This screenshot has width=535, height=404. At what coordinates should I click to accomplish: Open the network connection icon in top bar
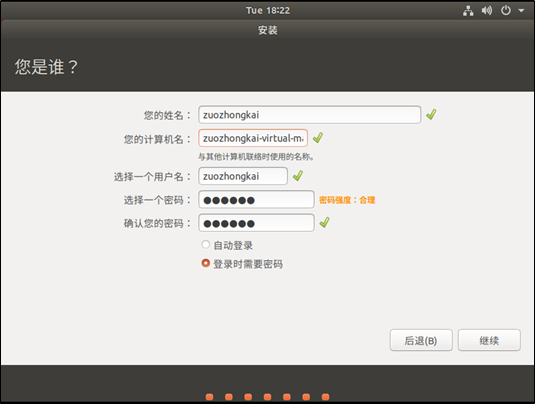pyautogui.click(x=468, y=11)
